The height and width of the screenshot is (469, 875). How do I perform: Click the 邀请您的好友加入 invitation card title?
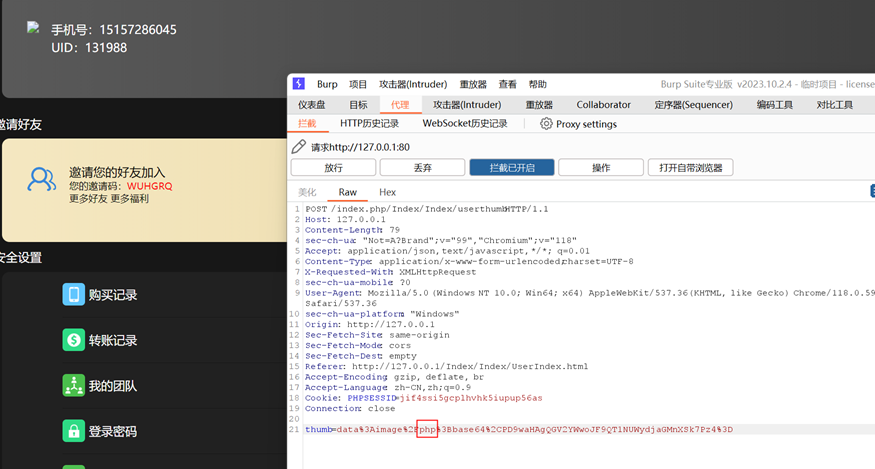coord(117,173)
